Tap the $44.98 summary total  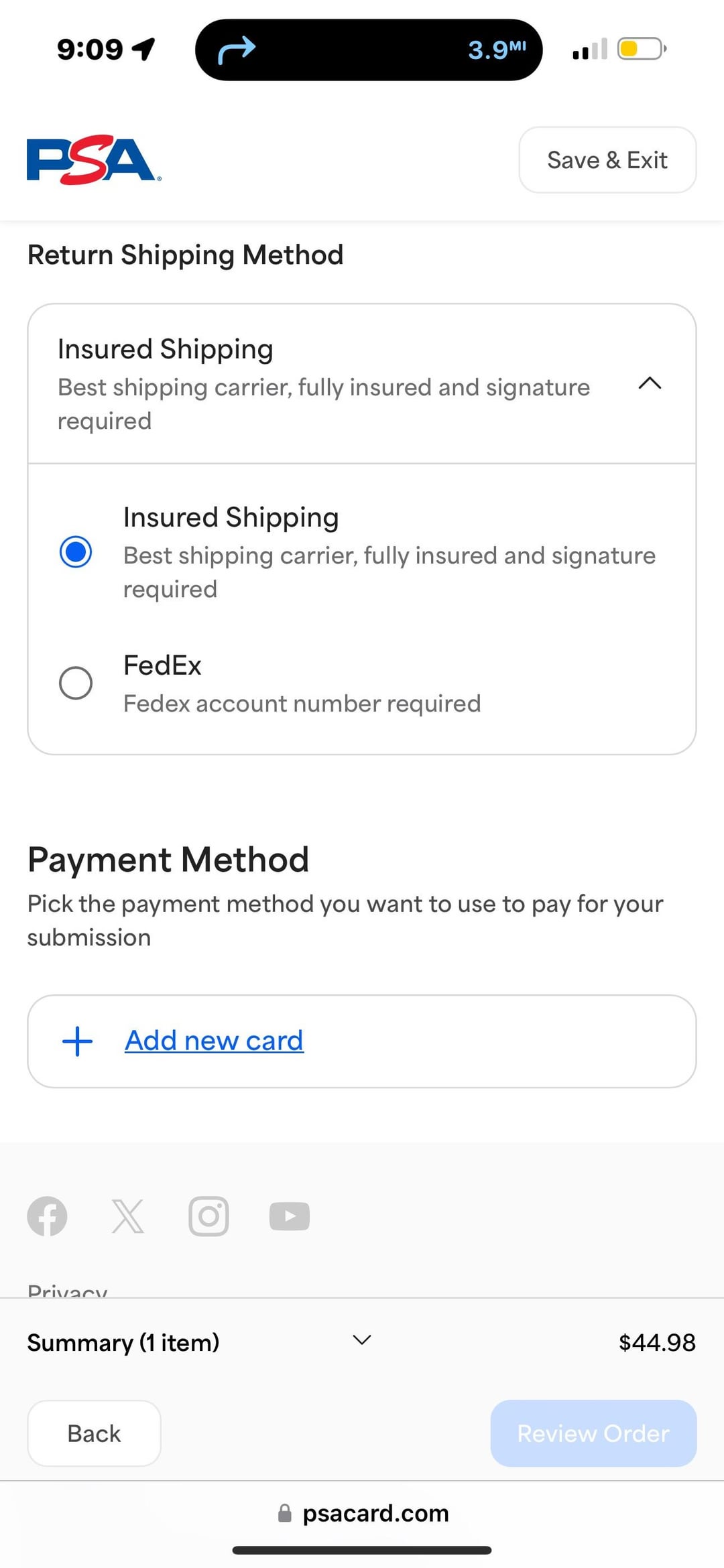pyautogui.click(x=657, y=1342)
